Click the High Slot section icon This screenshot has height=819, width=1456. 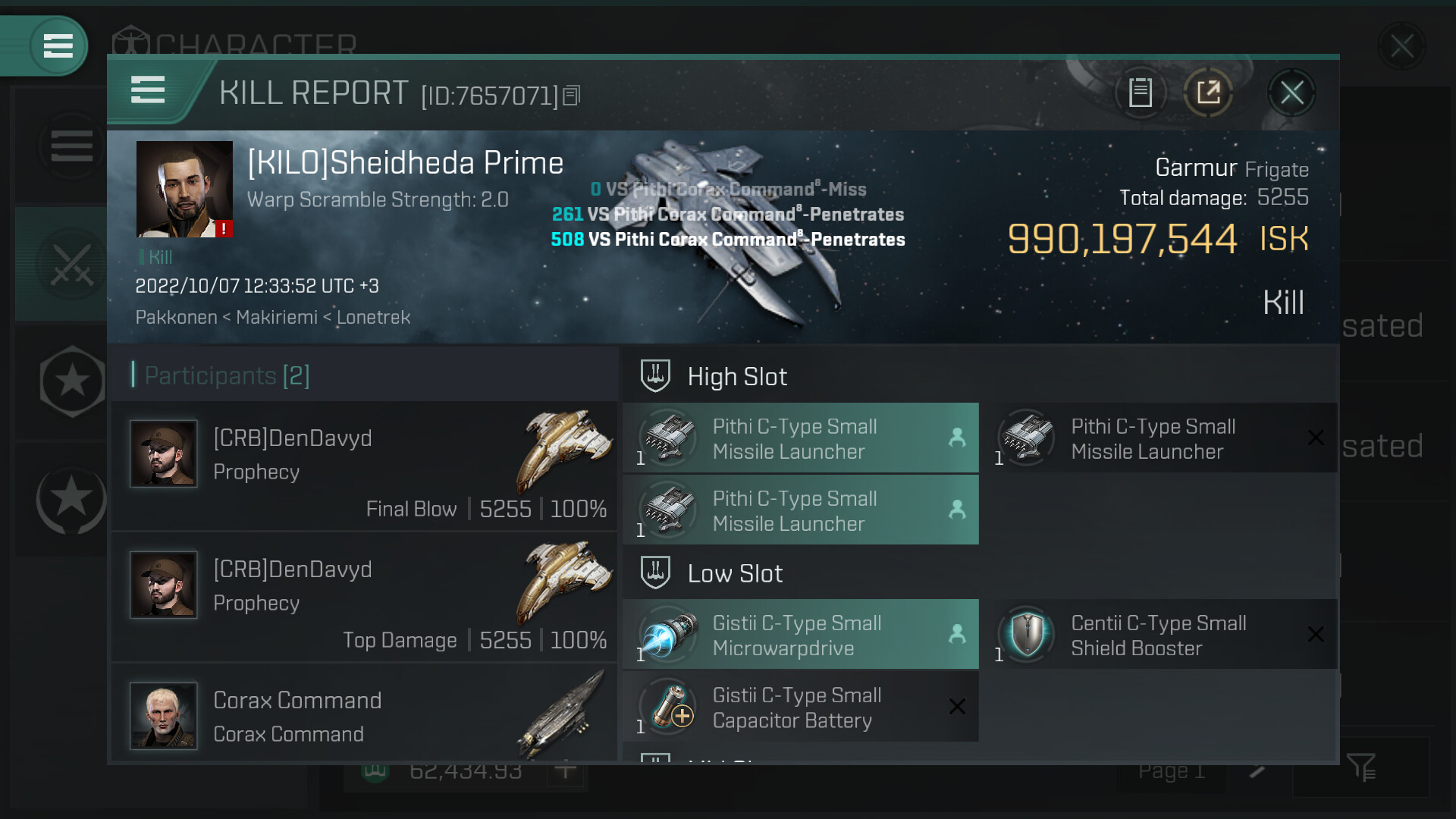point(655,376)
